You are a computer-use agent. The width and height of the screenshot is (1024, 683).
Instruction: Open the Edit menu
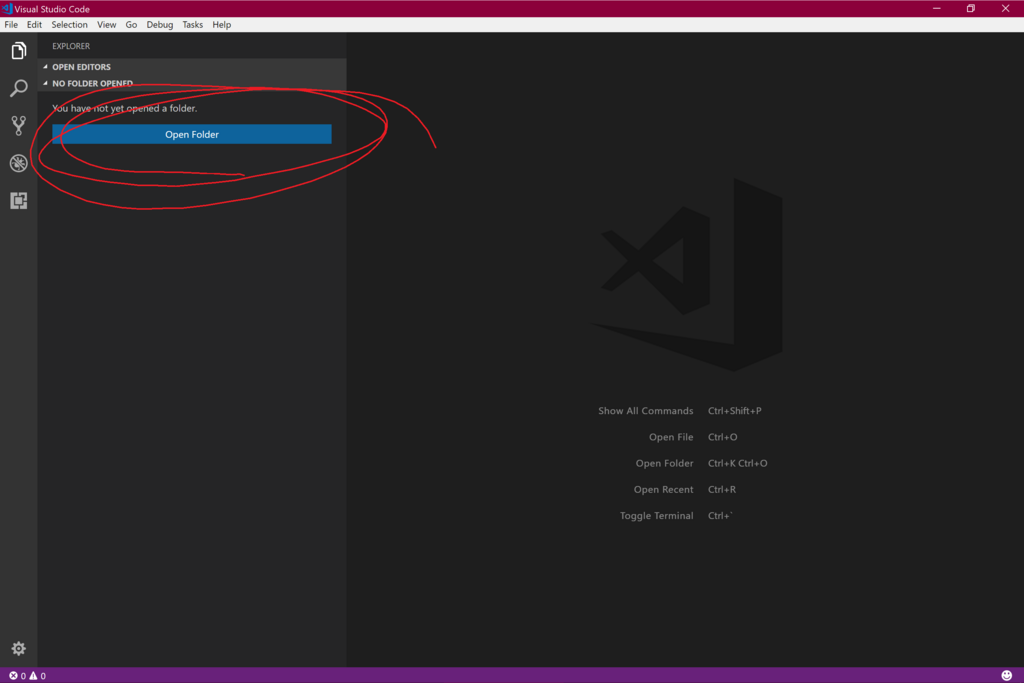coord(34,25)
